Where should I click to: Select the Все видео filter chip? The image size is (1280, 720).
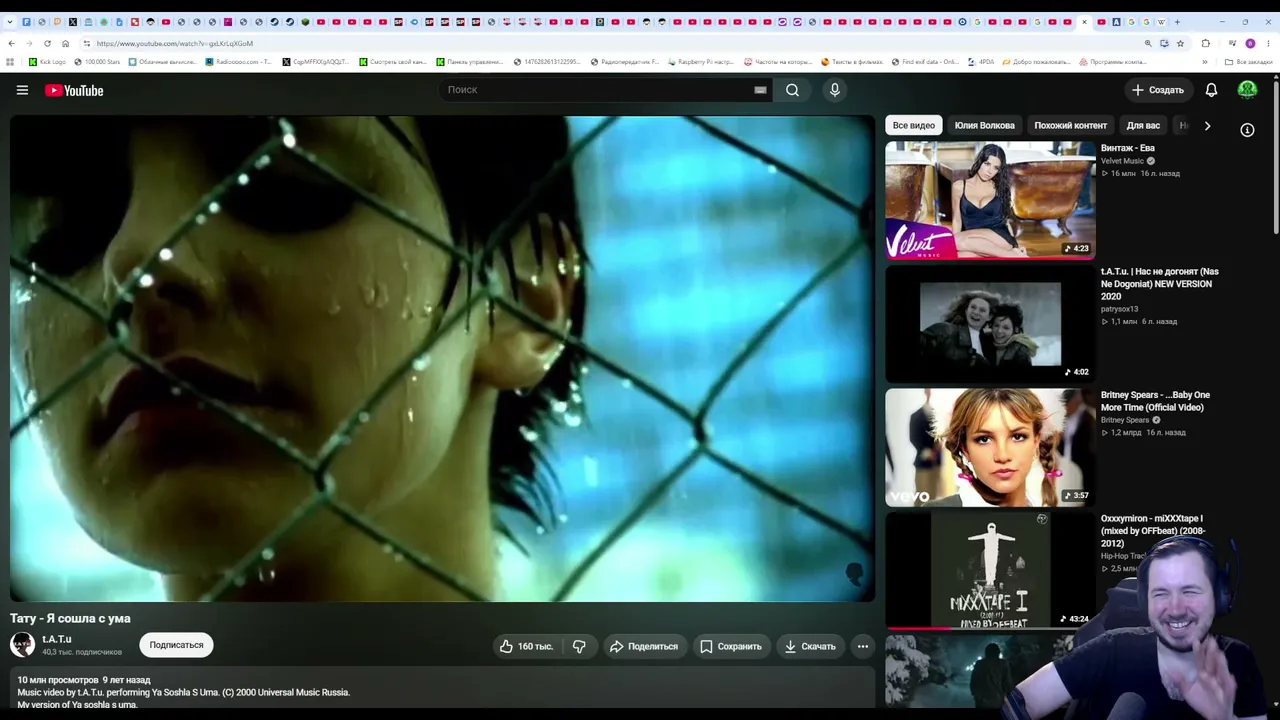click(914, 126)
